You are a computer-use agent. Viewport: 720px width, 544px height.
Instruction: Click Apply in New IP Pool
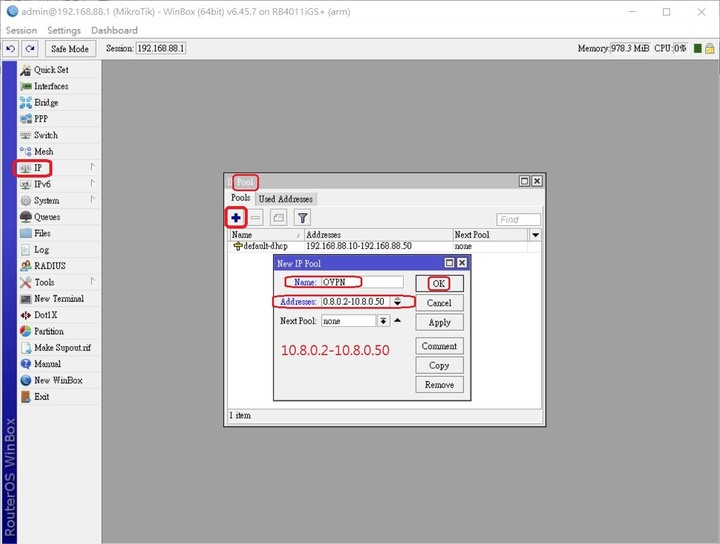pyautogui.click(x=439, y=322)
